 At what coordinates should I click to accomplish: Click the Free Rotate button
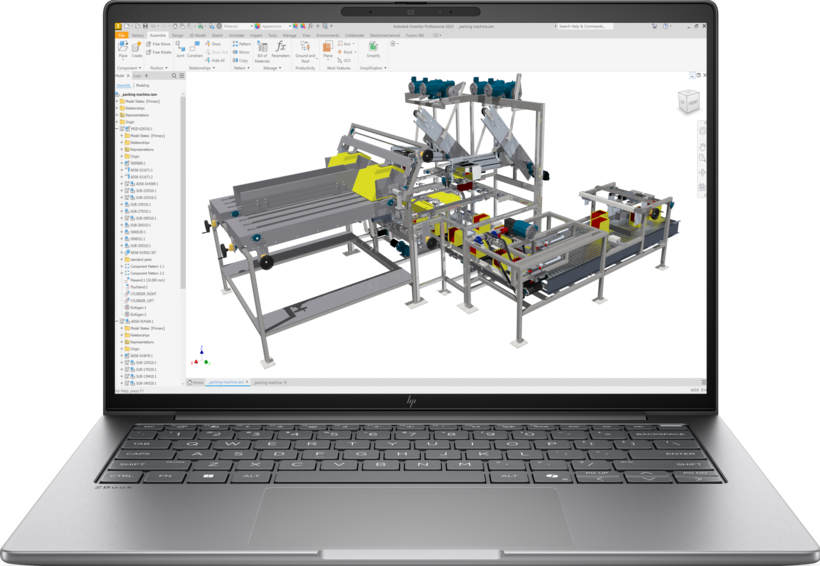[159, 52]
